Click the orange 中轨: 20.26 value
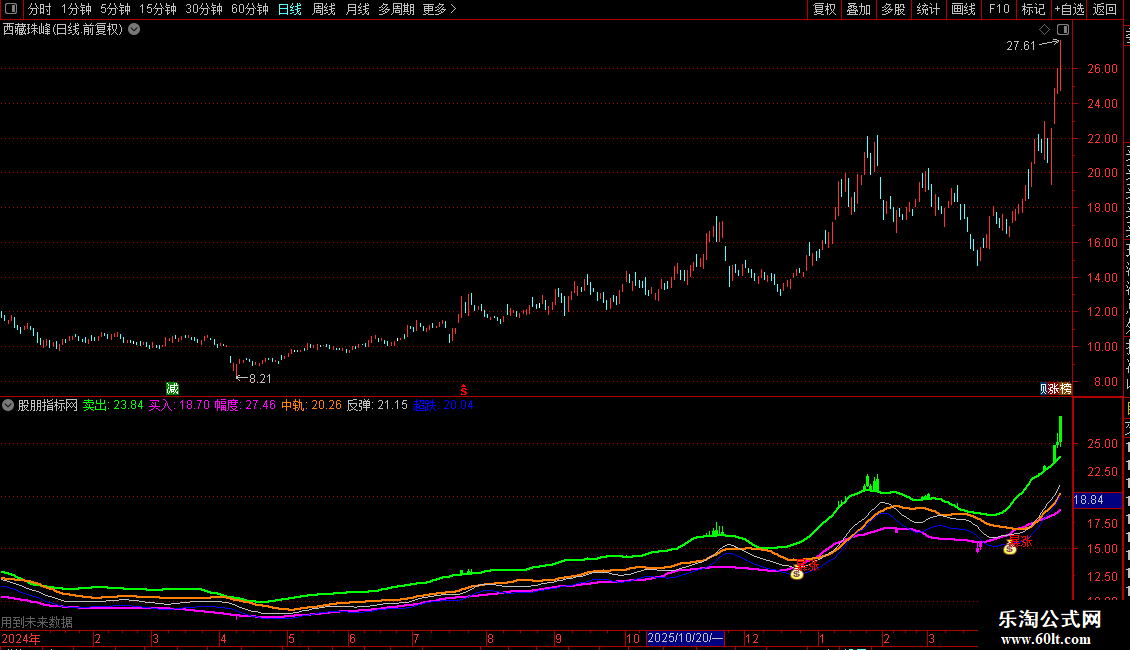Screen dimensions: 1130x650 click(311, 405)
